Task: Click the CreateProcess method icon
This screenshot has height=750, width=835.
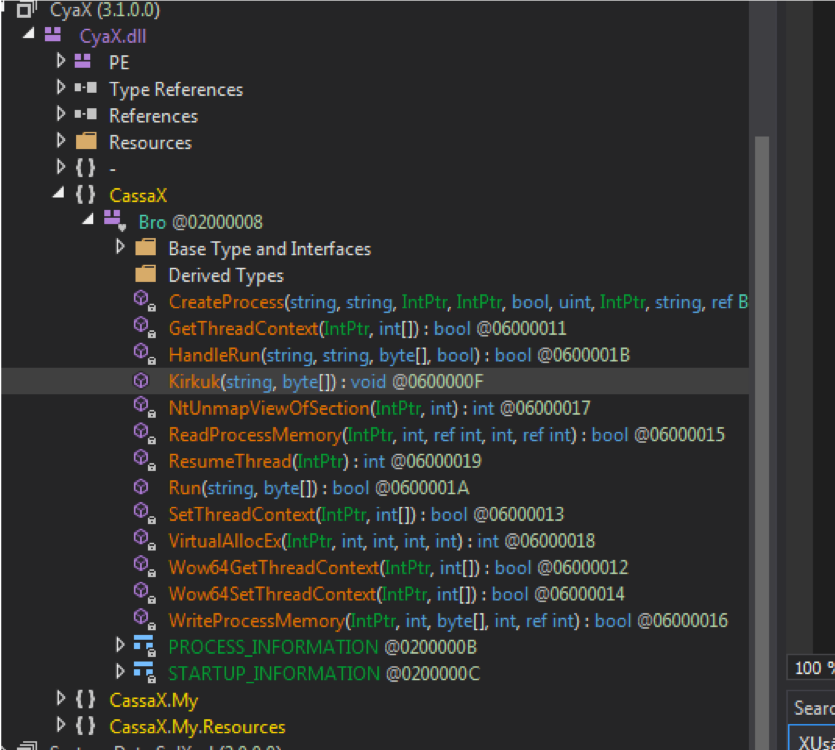Action: point(143,302)
